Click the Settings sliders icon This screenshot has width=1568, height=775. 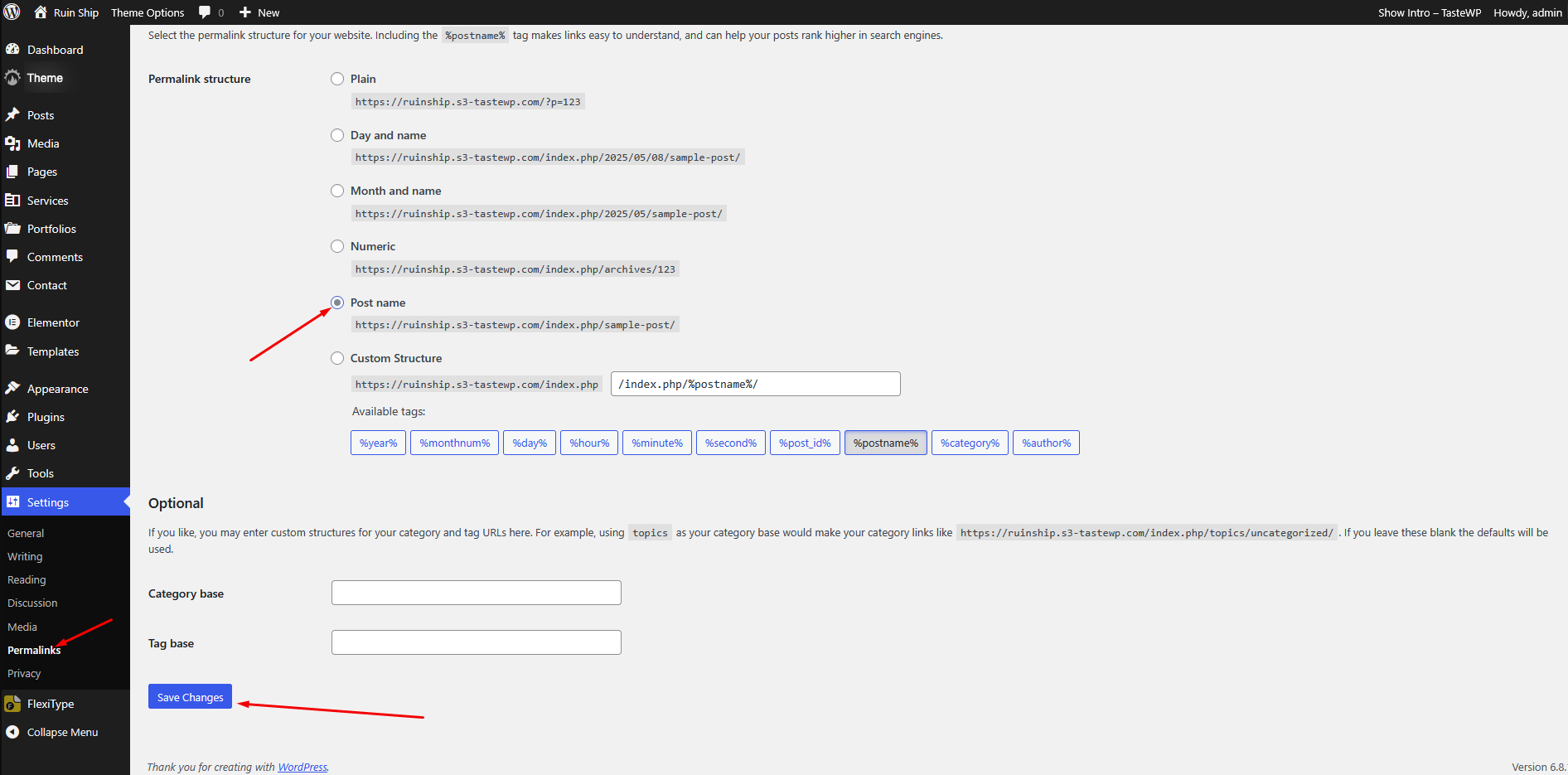(x=12, y=501)
